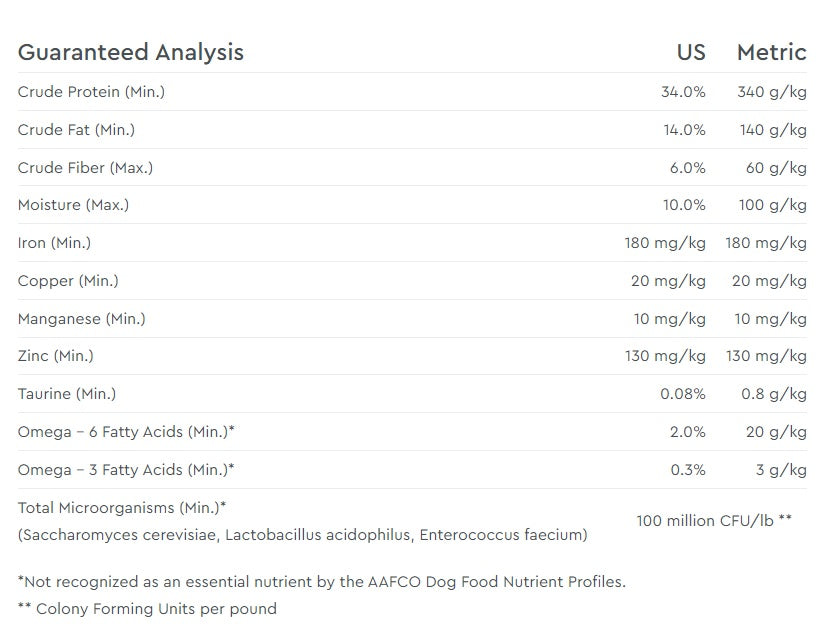
Task: Click the Moisture (Max.) label
Action: tap(73, 205)
